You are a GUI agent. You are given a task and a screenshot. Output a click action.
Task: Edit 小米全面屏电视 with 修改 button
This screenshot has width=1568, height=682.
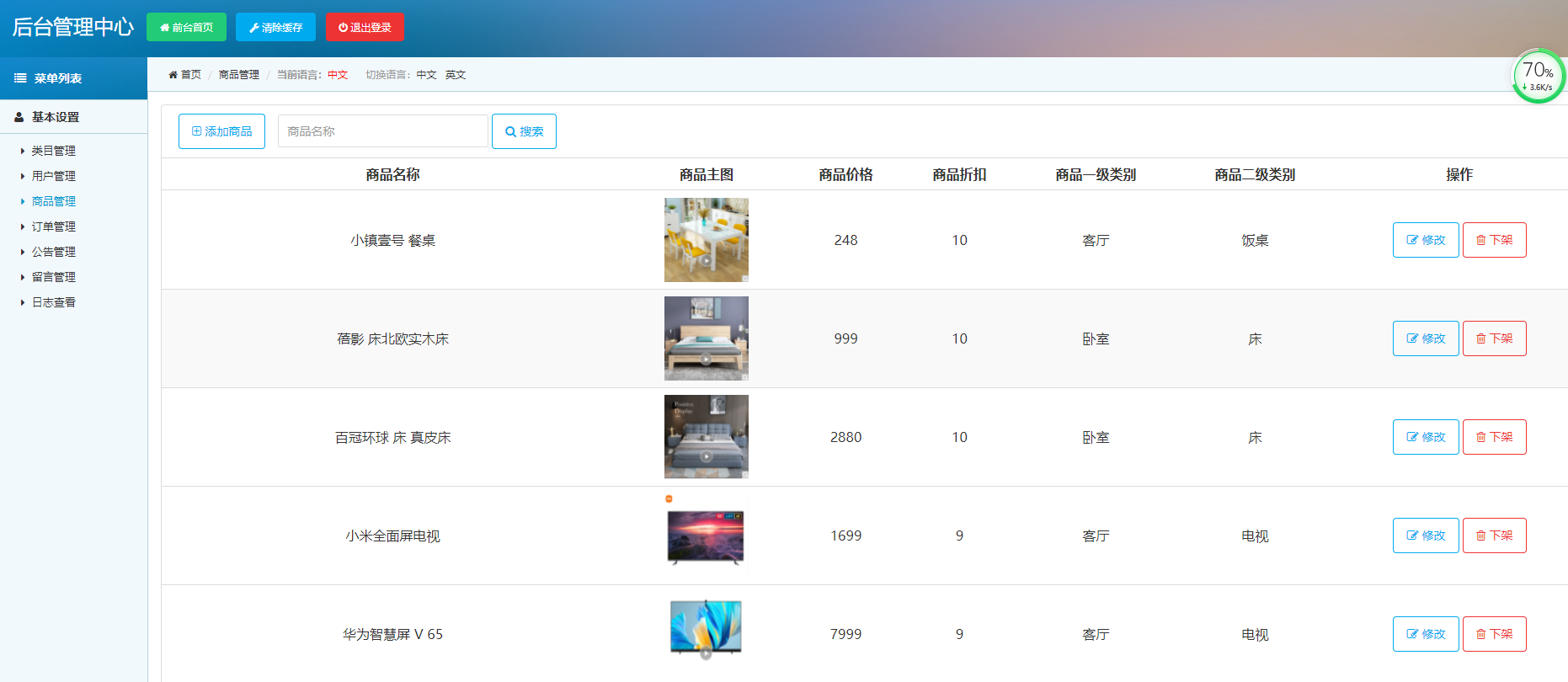click(1425, 535)
